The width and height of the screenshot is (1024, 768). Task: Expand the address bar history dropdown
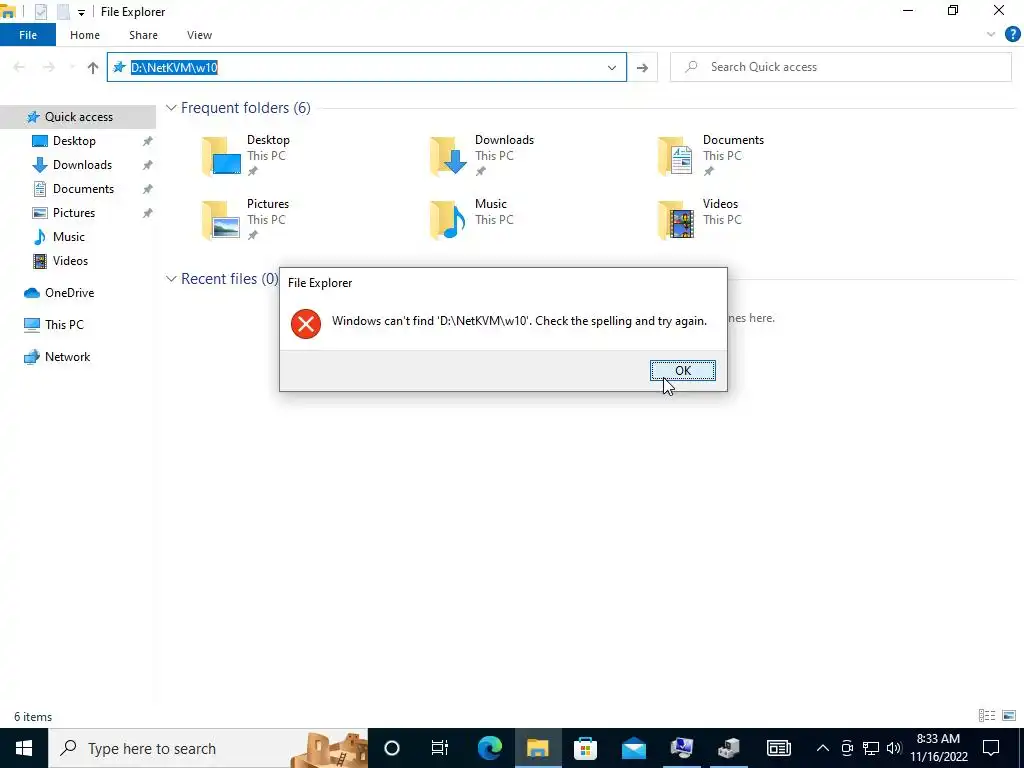[612, 67]
